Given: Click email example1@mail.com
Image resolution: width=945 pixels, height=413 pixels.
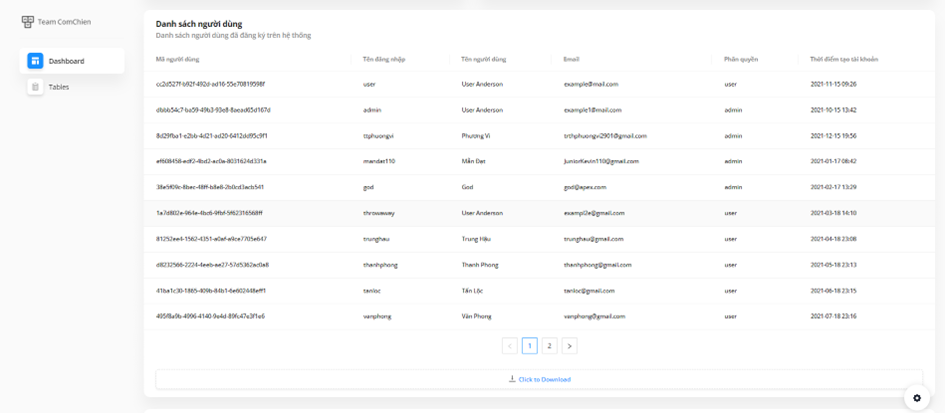Looking at the screenshot, I should coord(592,110).
